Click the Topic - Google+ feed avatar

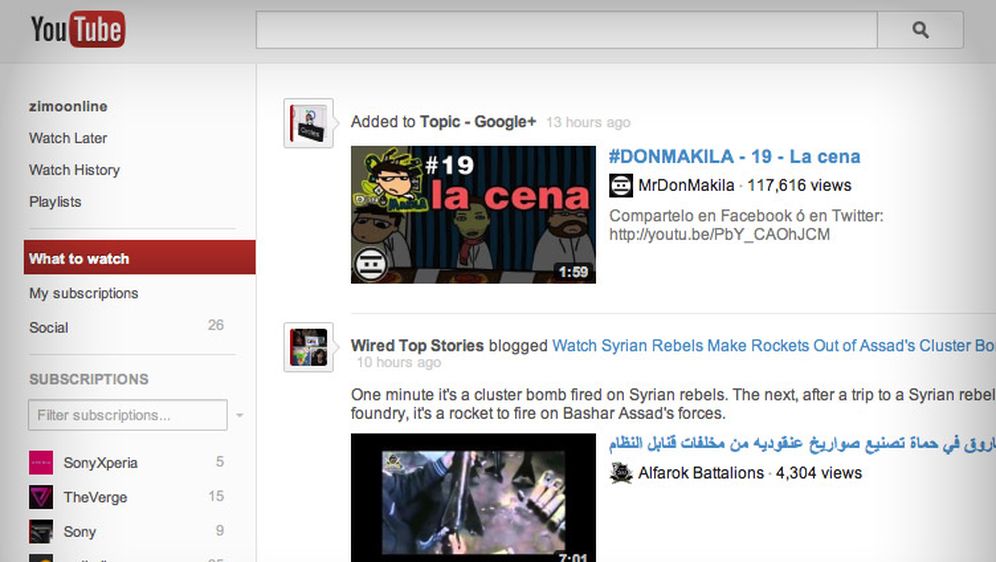coord(309,123)
